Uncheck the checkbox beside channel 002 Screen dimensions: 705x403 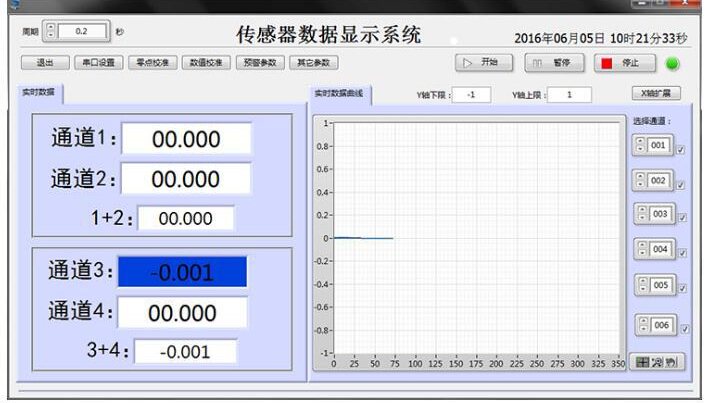click(x=681, y=185)
